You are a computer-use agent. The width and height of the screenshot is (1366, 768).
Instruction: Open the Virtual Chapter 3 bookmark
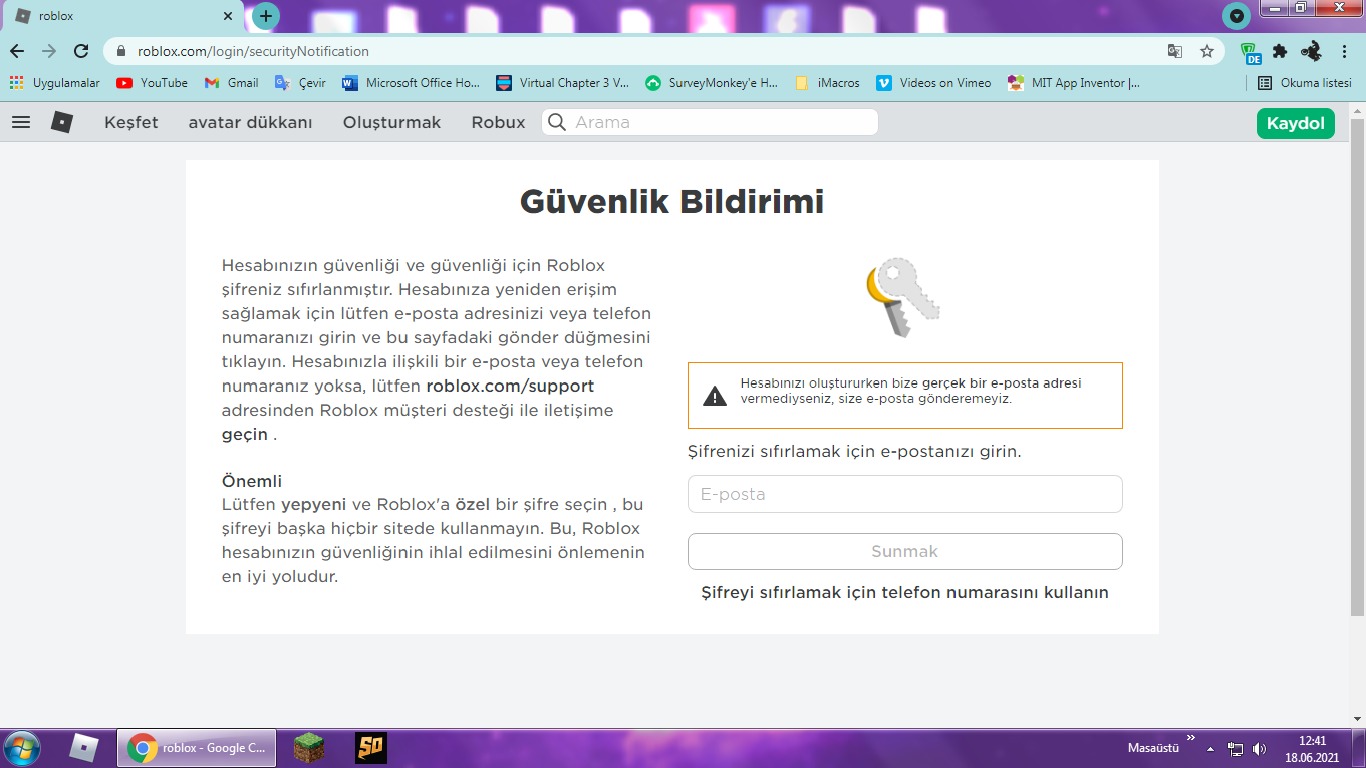pyautogui.click(x=563, y=83)
